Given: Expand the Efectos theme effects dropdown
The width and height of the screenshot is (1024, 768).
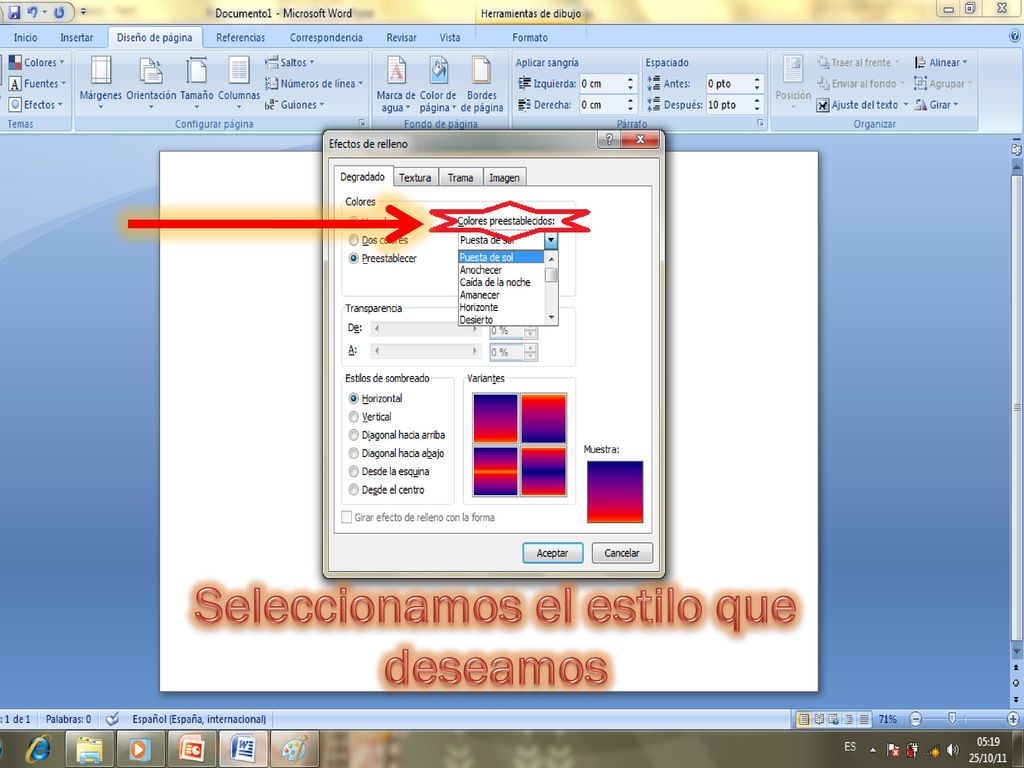Looking at the screenshot, I should 36,104.
